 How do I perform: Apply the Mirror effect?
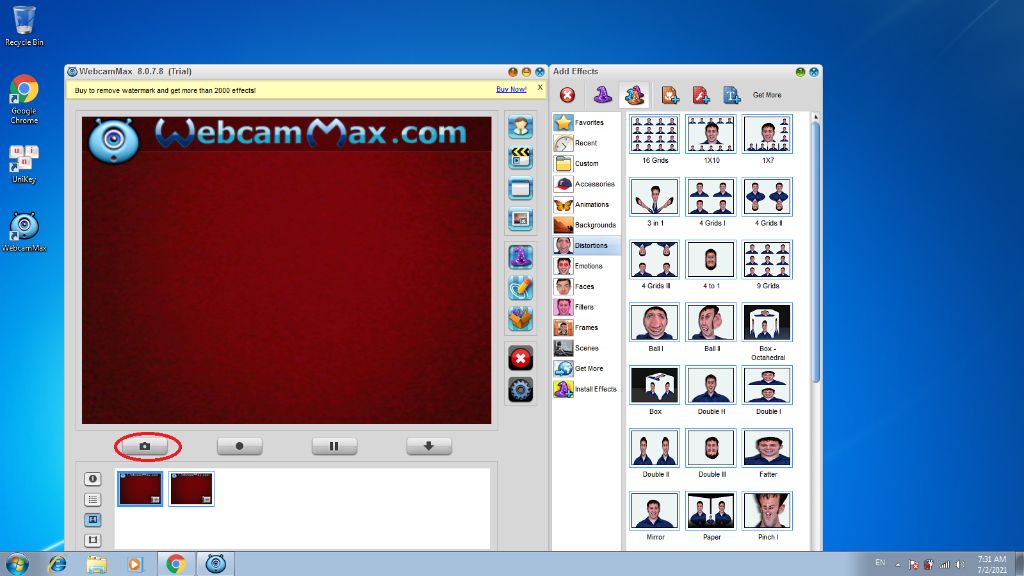(x=654, y=511)
